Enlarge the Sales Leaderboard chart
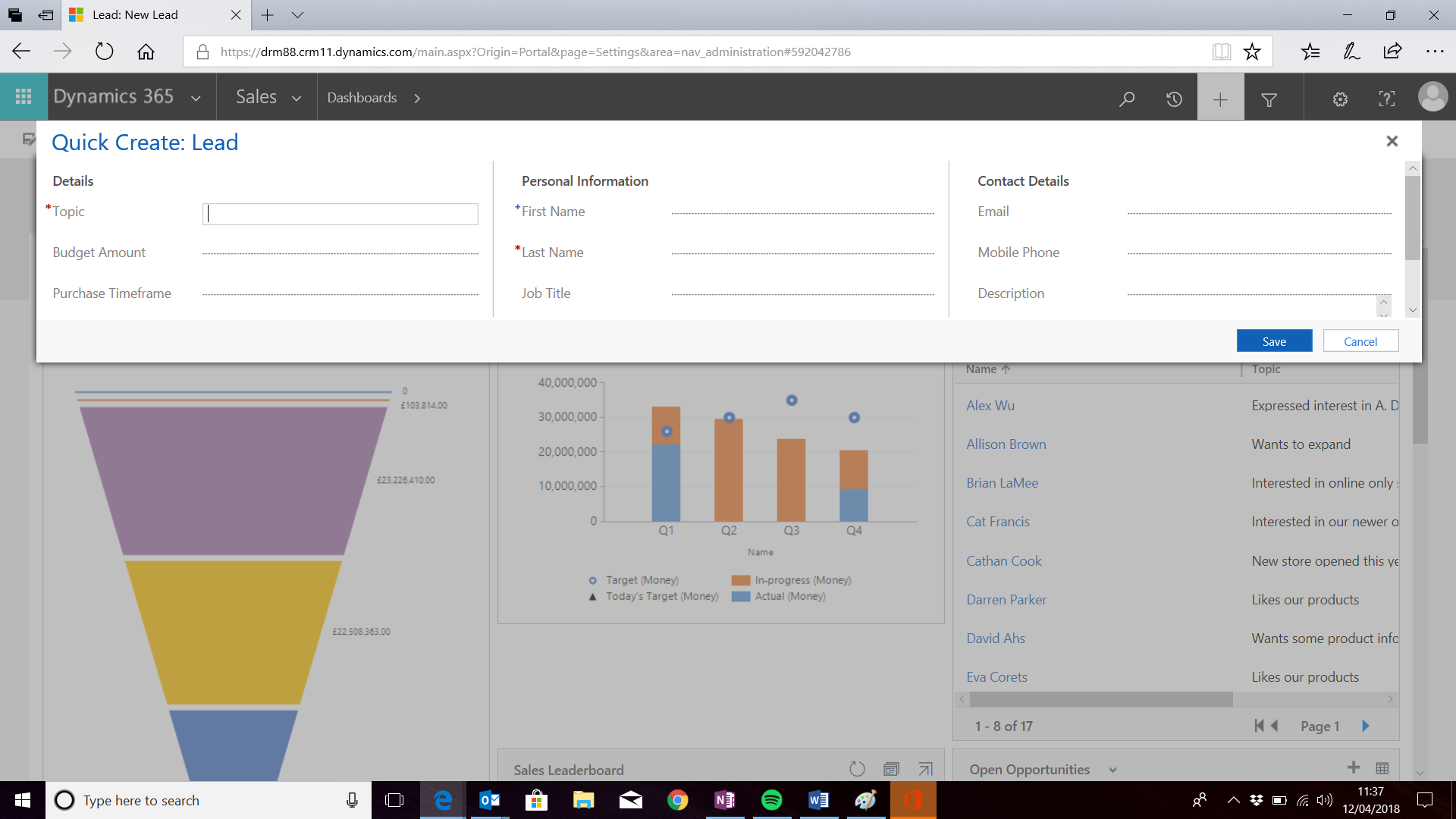Image resolution: width=1456 pixels, height=819 pixels. click(925, 769)
